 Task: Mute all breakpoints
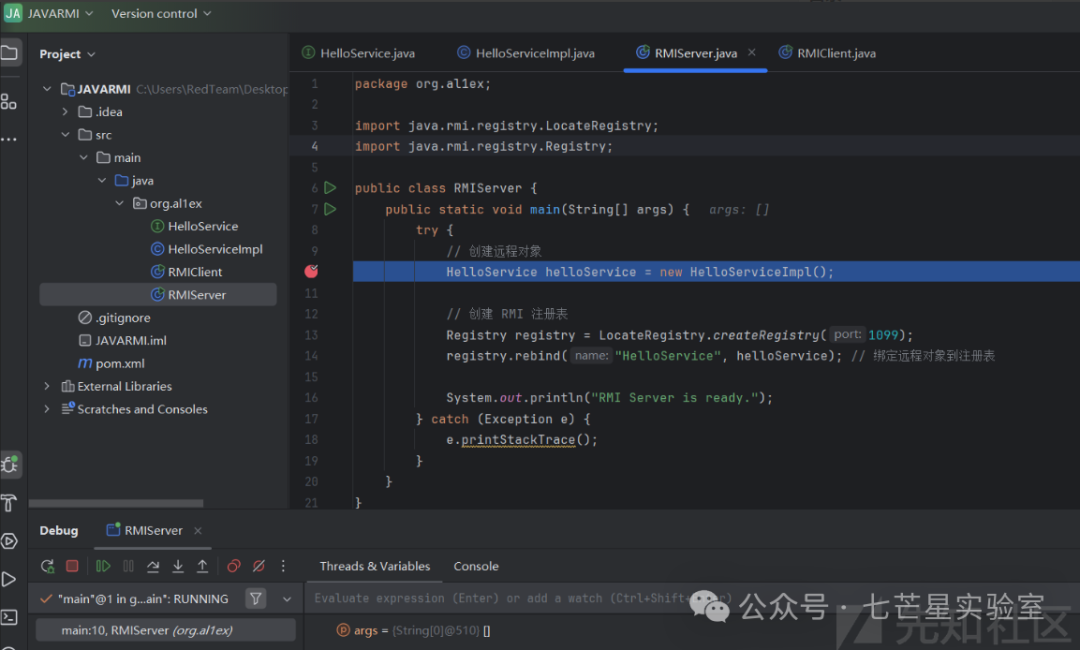(259, 566)
